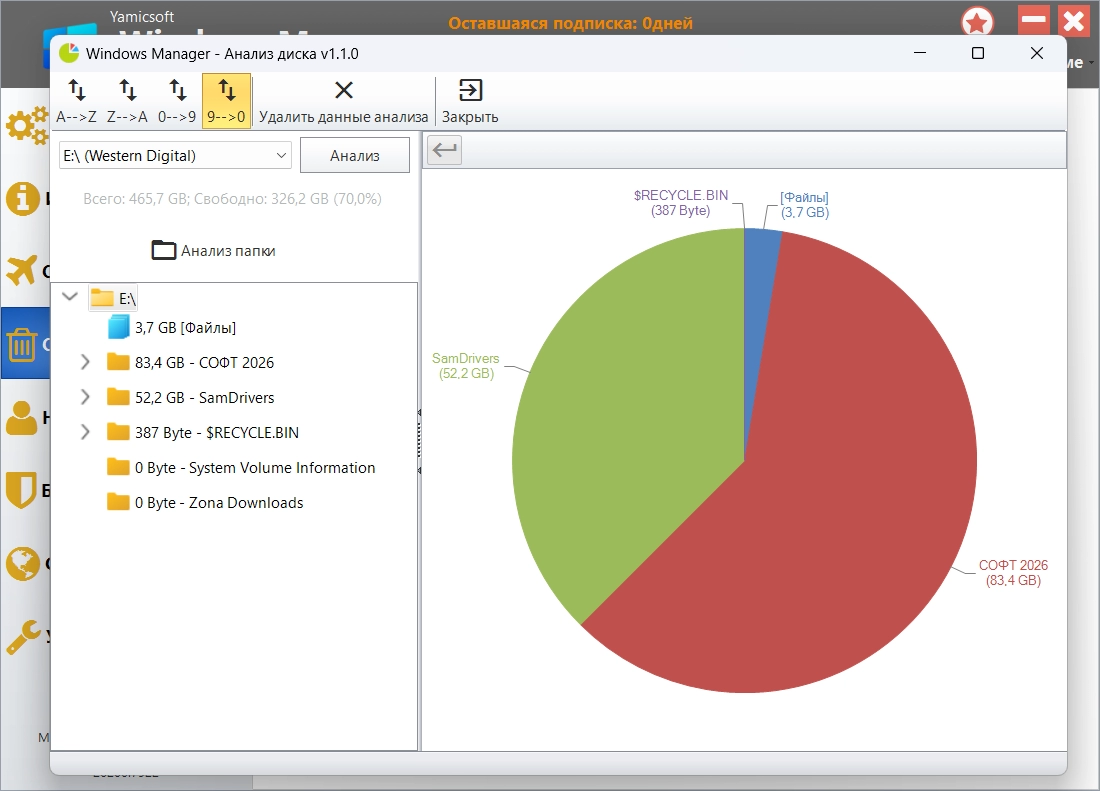The height and width of the screenshot is (791, 1100).
Task: Sort items Z to A
Action: tap(127, 102)
